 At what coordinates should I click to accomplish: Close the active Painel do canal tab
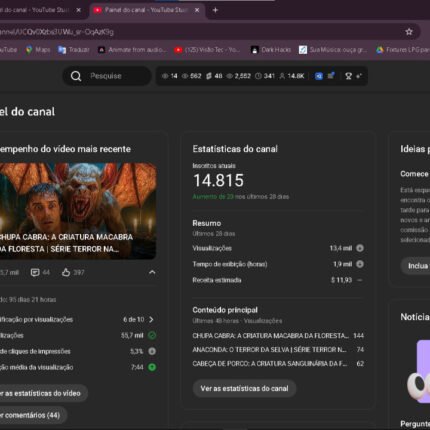(x=197, y=10)
